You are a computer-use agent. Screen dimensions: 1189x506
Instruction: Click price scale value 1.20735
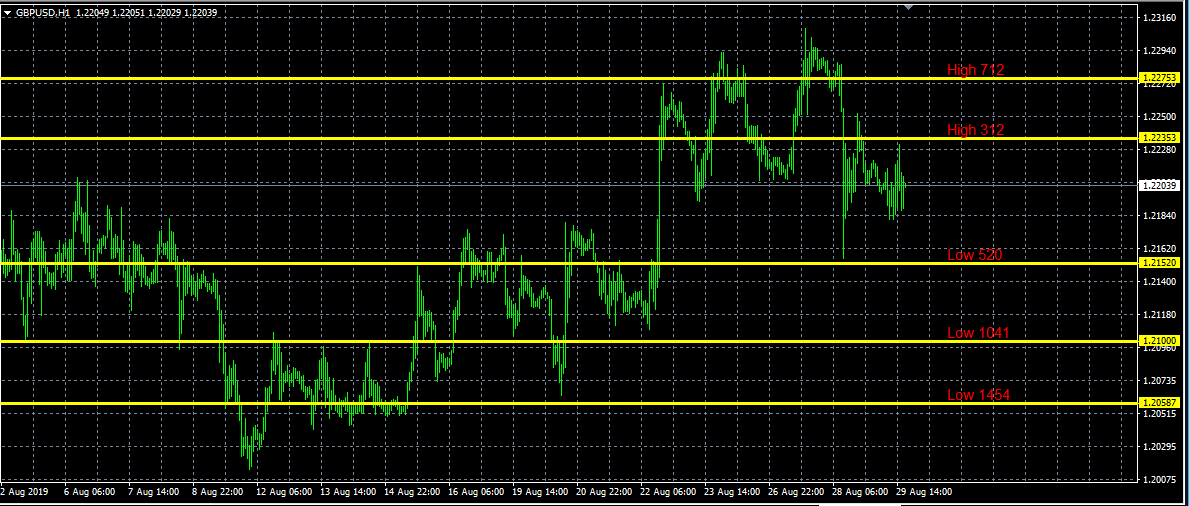coord(1159,381)
